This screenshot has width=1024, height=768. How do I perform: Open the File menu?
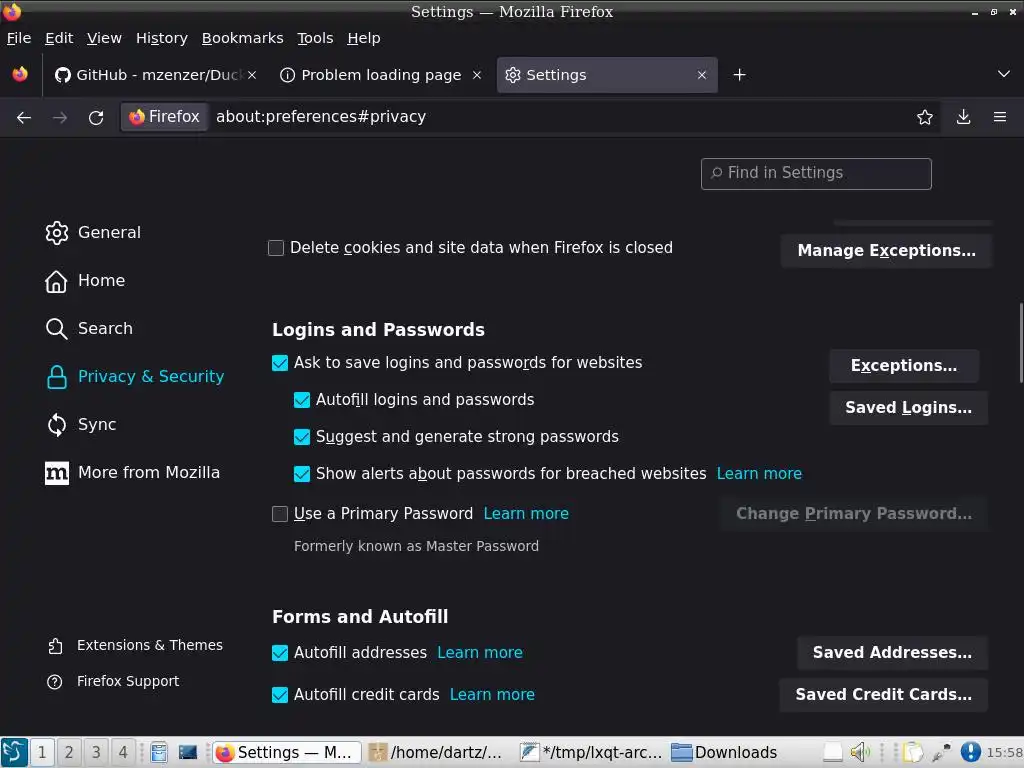point(19,38)
